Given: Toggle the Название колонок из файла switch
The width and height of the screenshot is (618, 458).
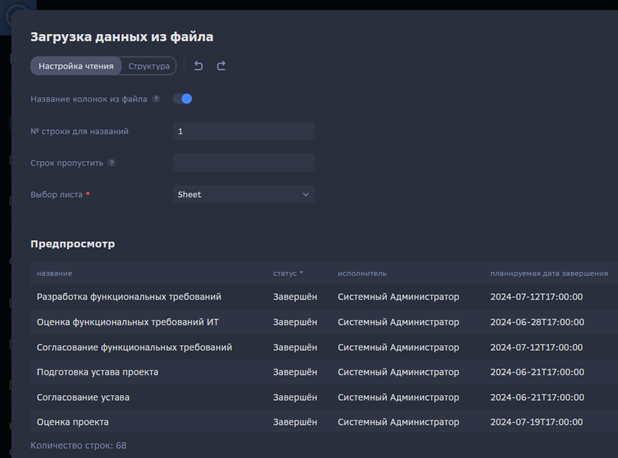Looking at the screenshot, I should pos(182,99).
